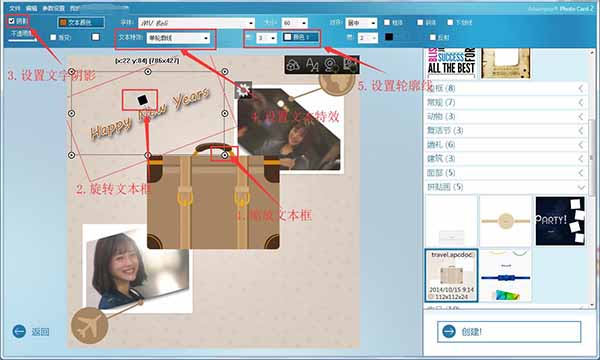Click the bottom-right resize handle of text box
The width and height of the screenshot is (600, 360).
(x=225, y=155)
